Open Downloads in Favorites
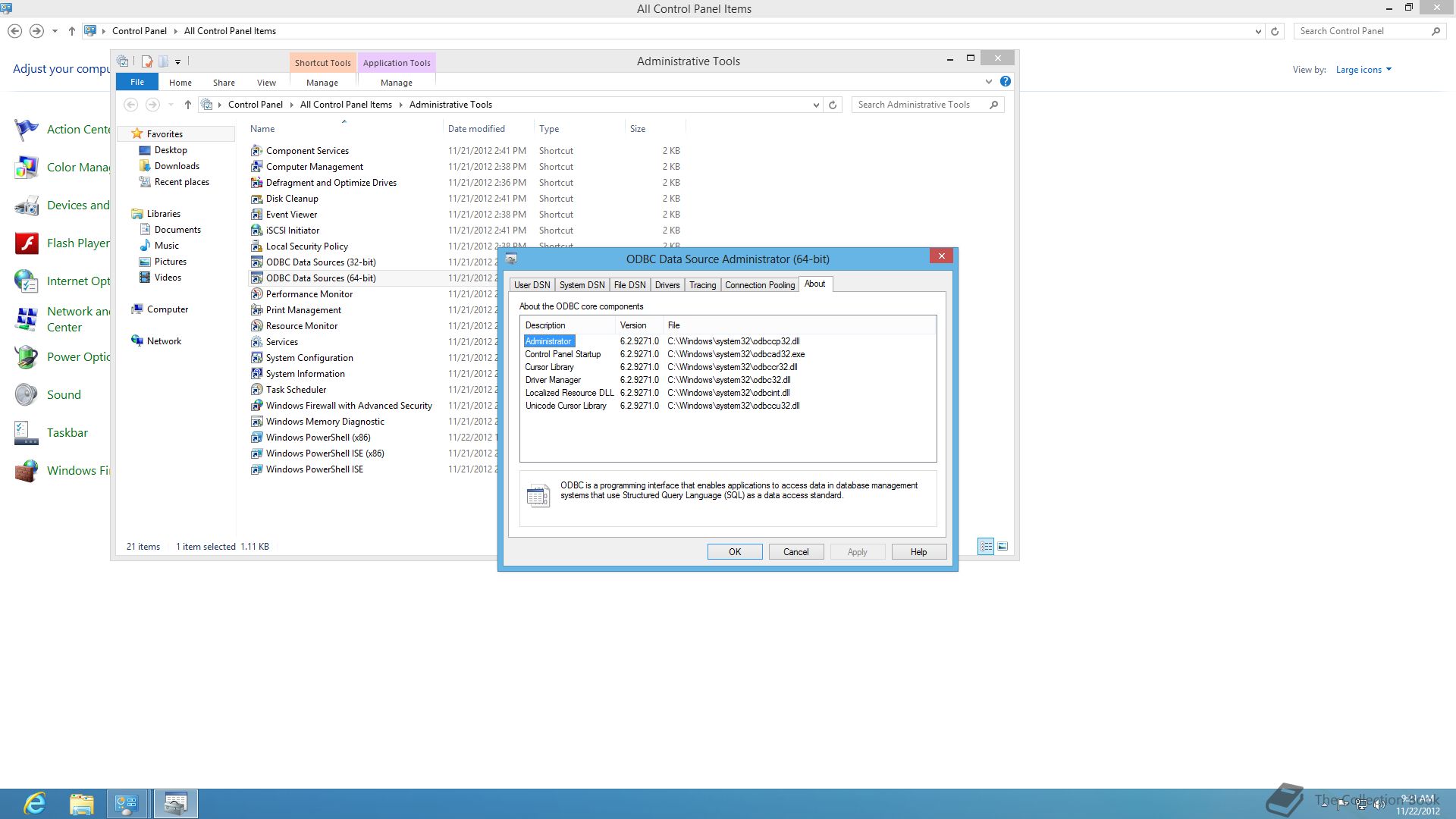Viewport: 1456px width, 819px height. tap(177, 166)
